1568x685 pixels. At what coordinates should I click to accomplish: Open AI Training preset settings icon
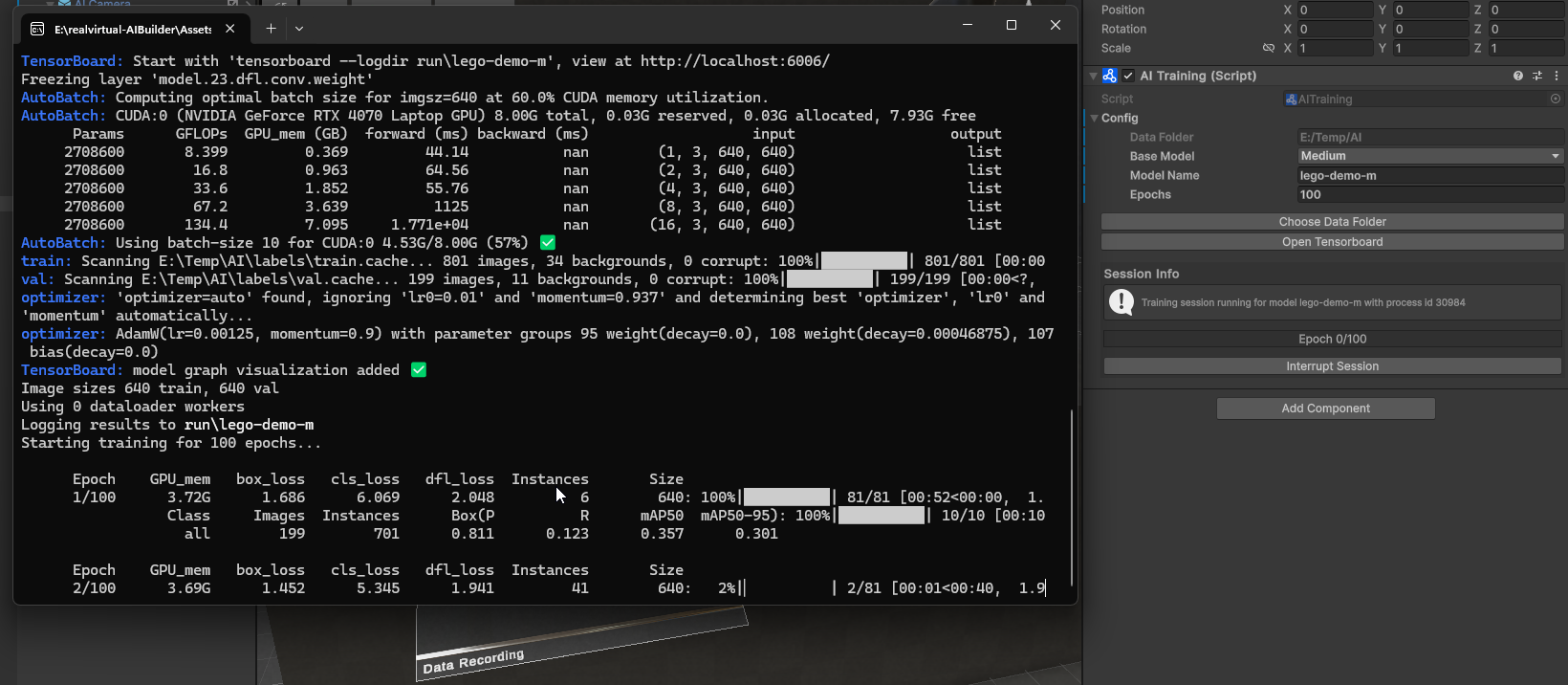[x=1537, y=76]
